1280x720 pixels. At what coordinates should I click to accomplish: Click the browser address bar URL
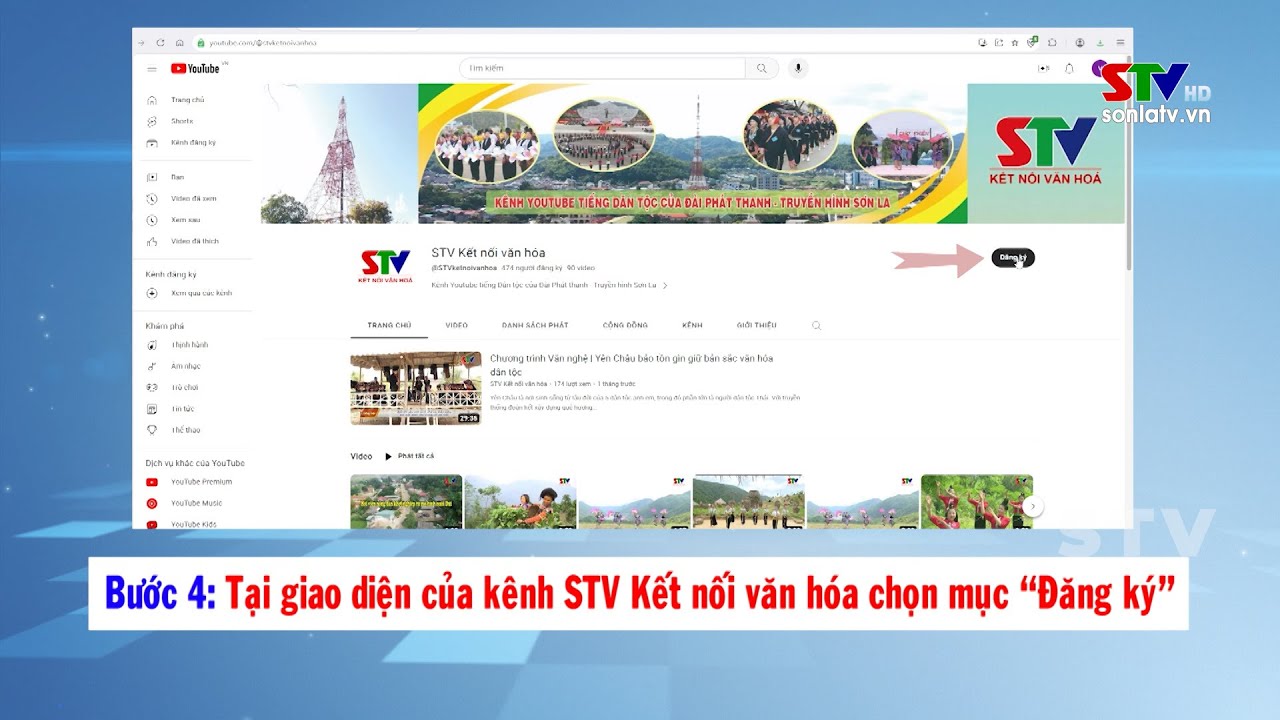click(x=262, y=43)
